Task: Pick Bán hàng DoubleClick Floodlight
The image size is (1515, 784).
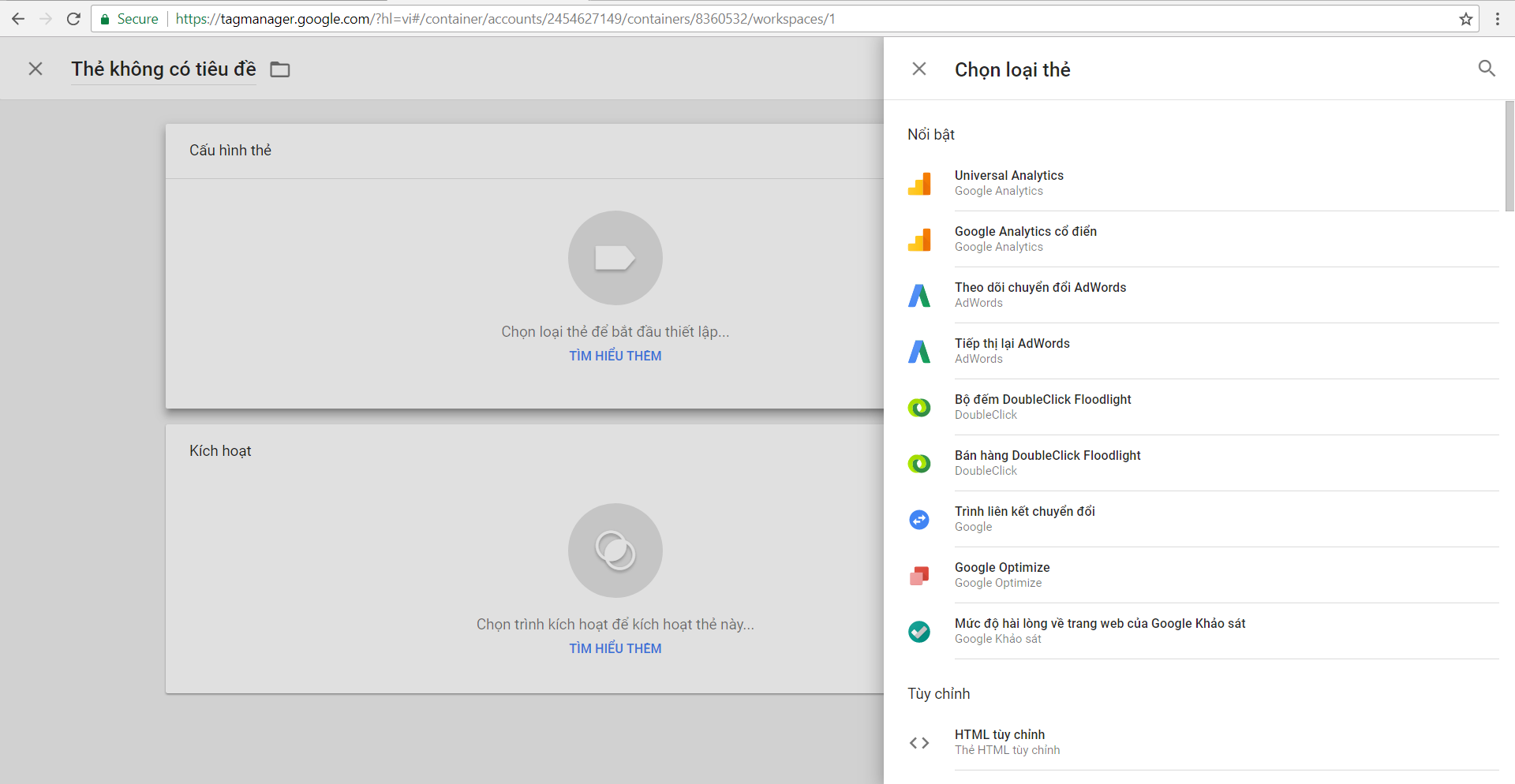Action: tap(1203, 463)
